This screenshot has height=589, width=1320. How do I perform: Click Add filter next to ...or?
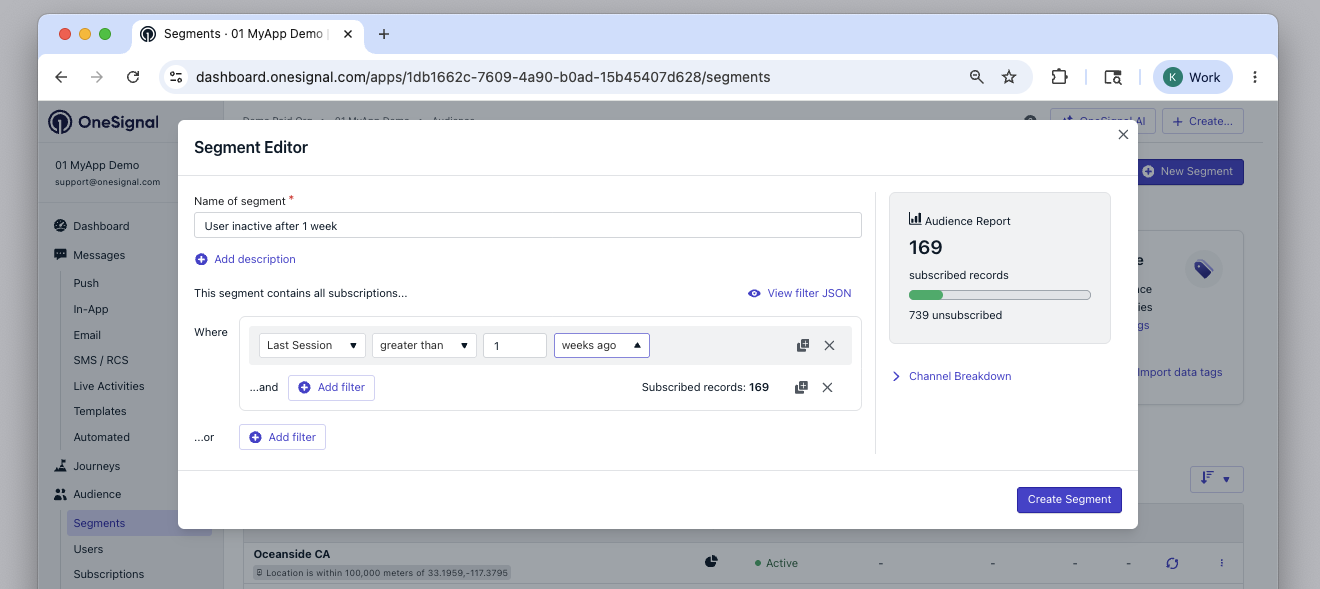click(282, 437)
